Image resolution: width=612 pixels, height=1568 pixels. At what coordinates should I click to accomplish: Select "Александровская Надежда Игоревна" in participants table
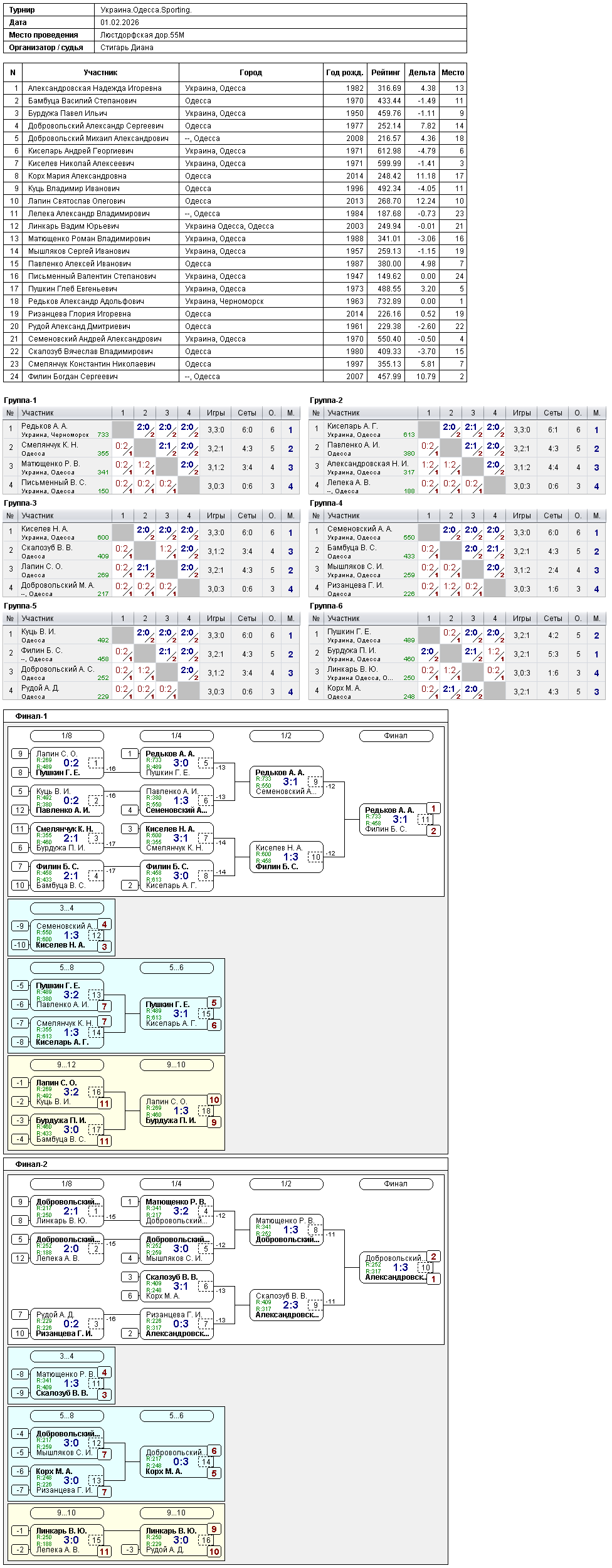(x=95, y=88)
